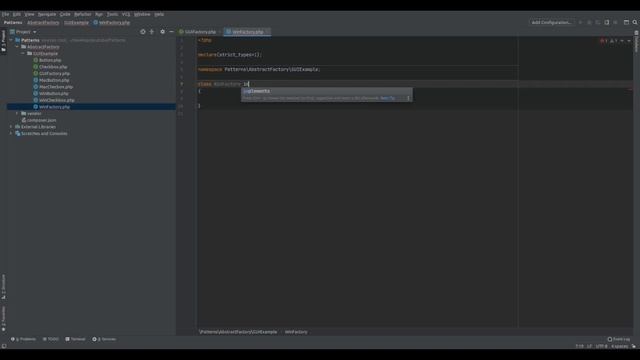Click bottom breadcrumb \Patterns\AbstractFactory\GUIExample
The image size is (640, 360).
[x=238, y=332]
